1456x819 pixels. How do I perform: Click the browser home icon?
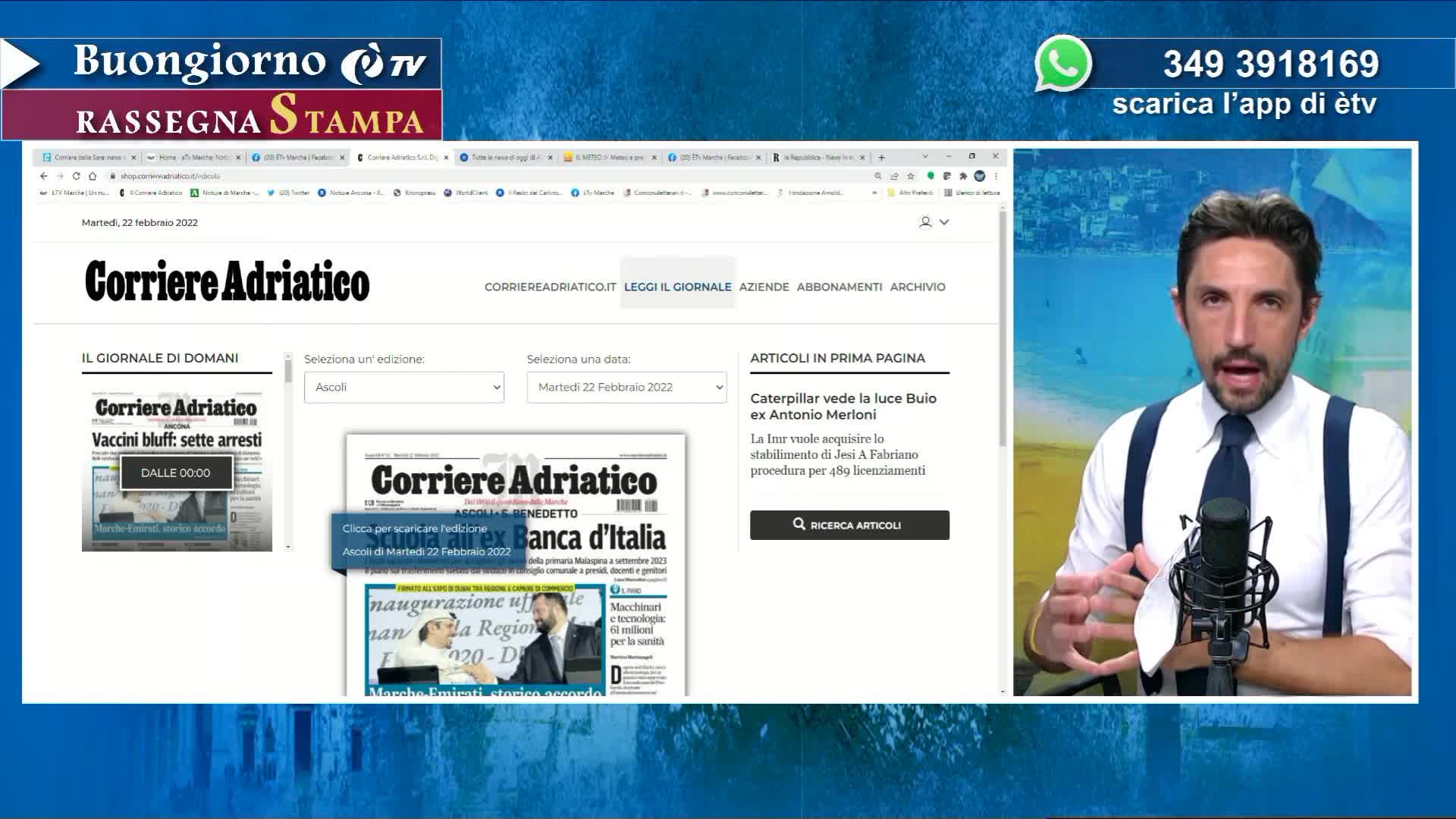coord(93,176)
